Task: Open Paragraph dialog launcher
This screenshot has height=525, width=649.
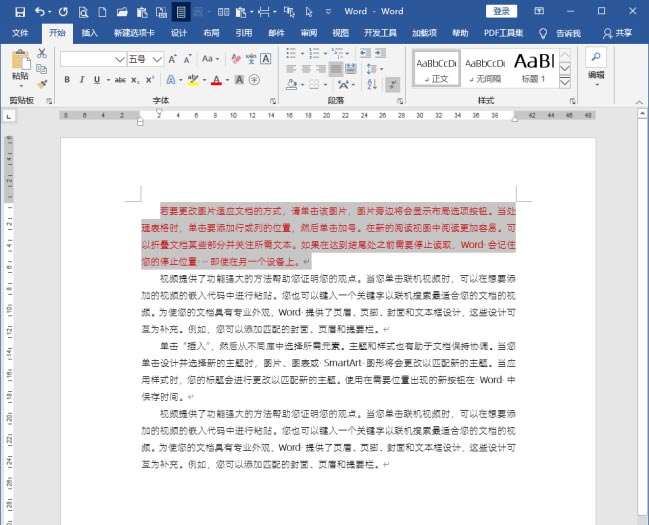Action: [x=400, y=101]
